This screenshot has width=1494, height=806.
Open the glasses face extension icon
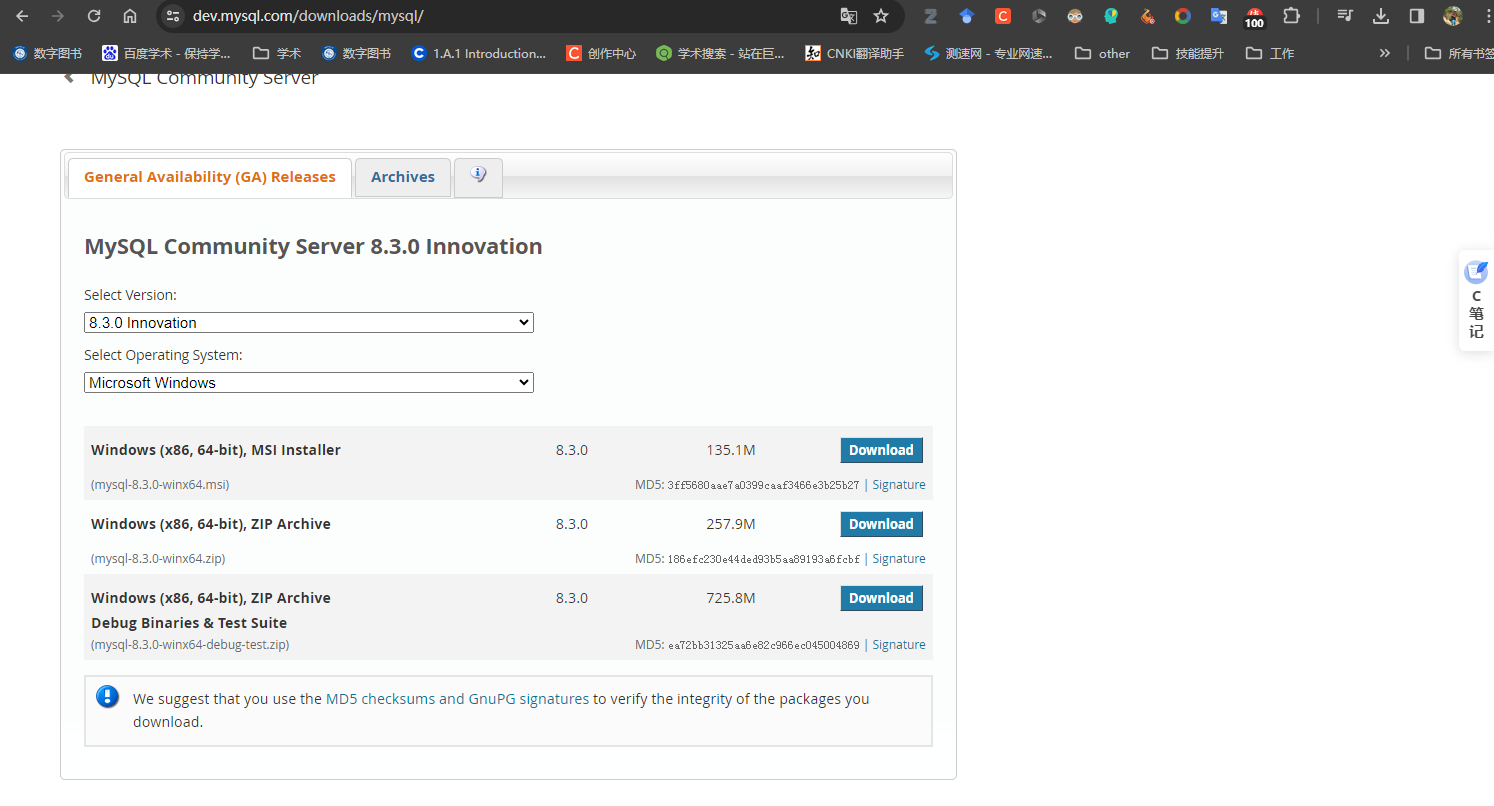1075,16
